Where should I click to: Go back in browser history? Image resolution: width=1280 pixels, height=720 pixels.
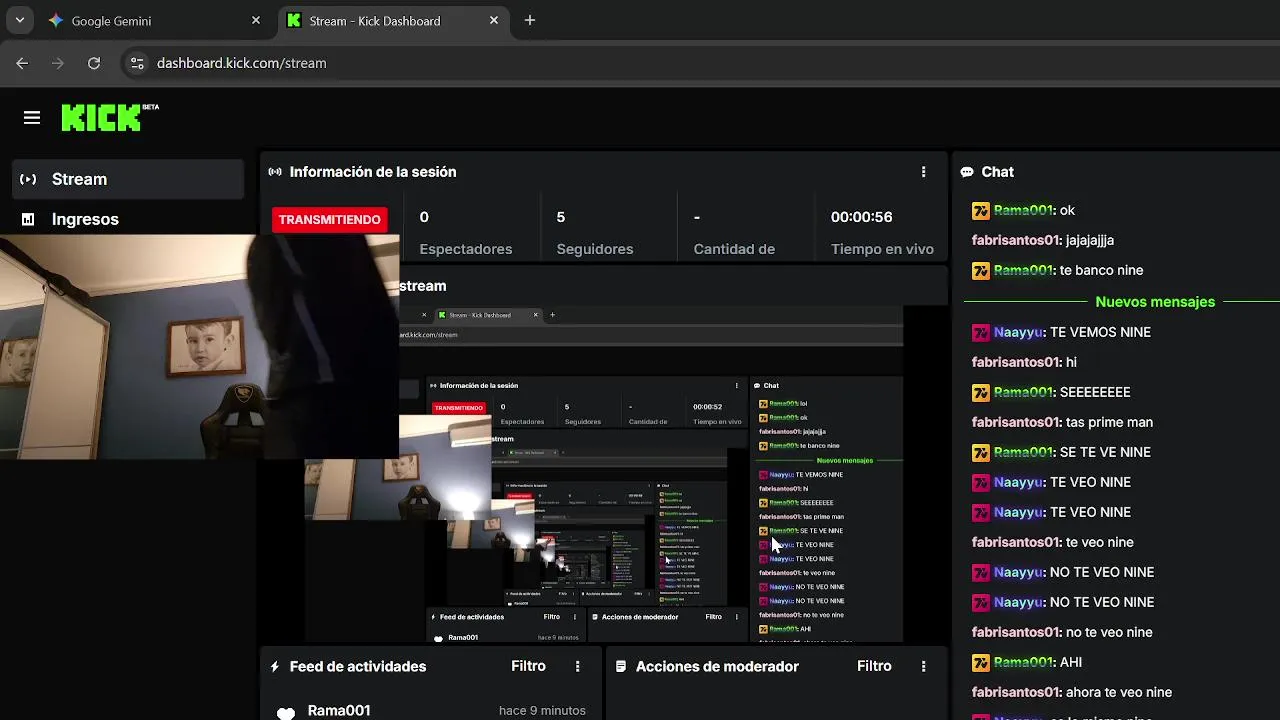[x=22, y=63]
